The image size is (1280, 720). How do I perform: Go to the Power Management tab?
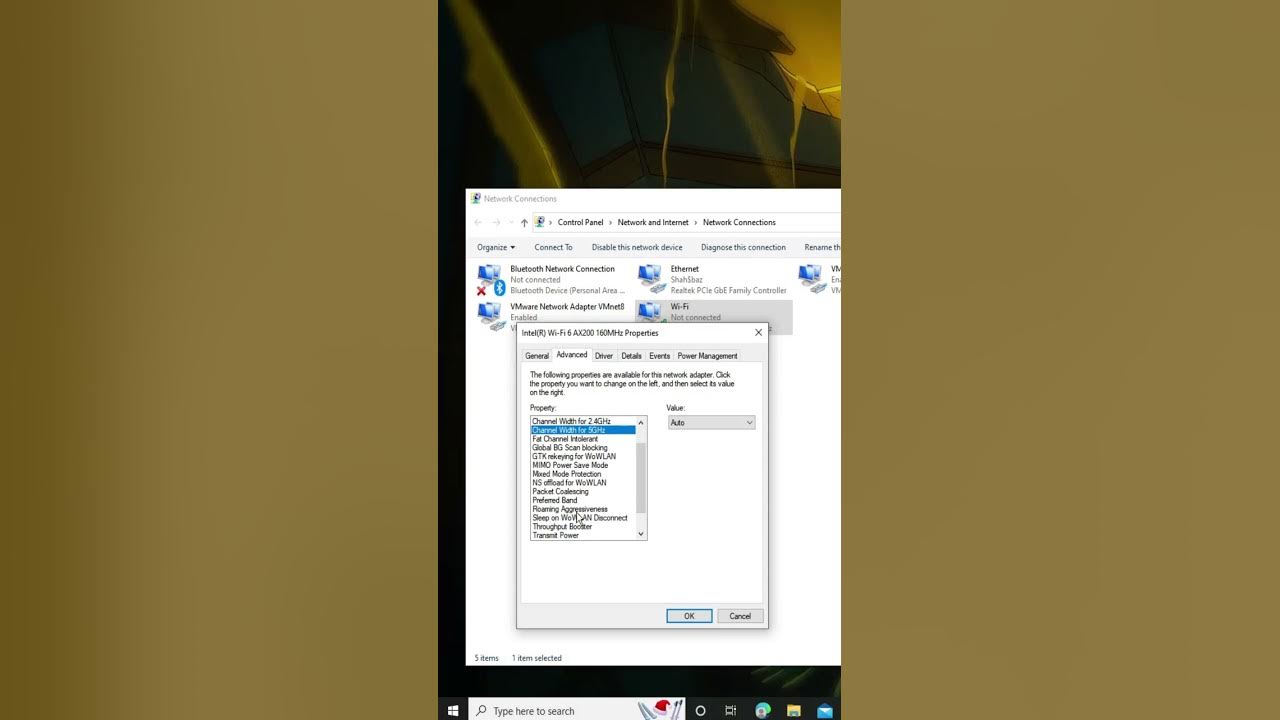pos(707,356)
